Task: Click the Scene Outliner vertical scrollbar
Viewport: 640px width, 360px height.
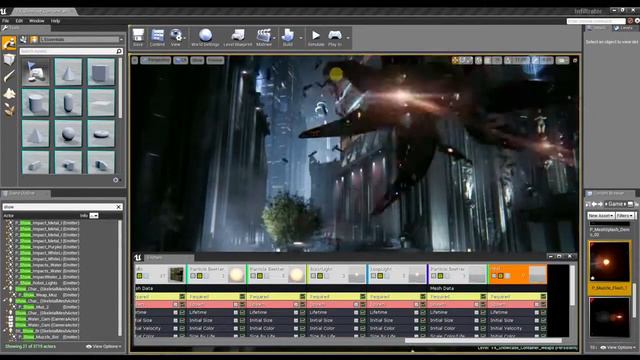Action: [x=120, y=278]
